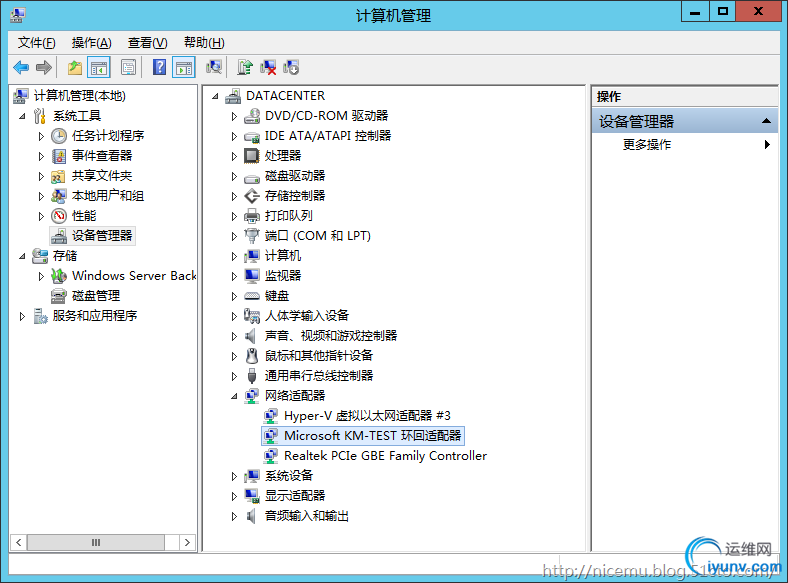Expand the DVD/CD-ROM 驱动器 node
This screenshot has height=583, width=788.
234,117
